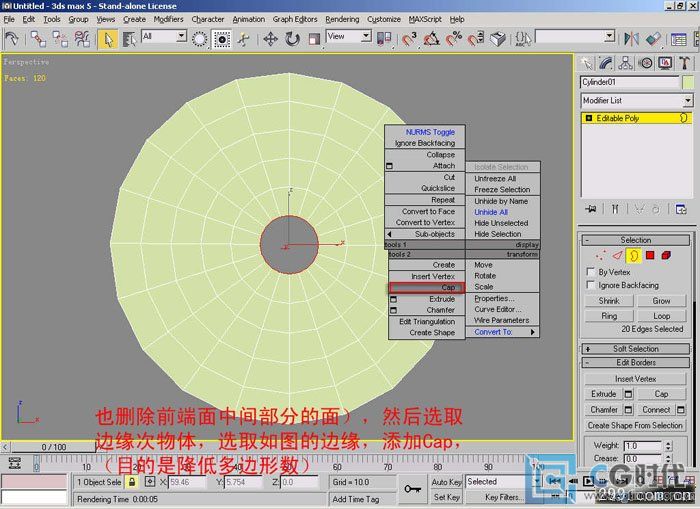Click the Loop selection button

click(x=662, y=316)
